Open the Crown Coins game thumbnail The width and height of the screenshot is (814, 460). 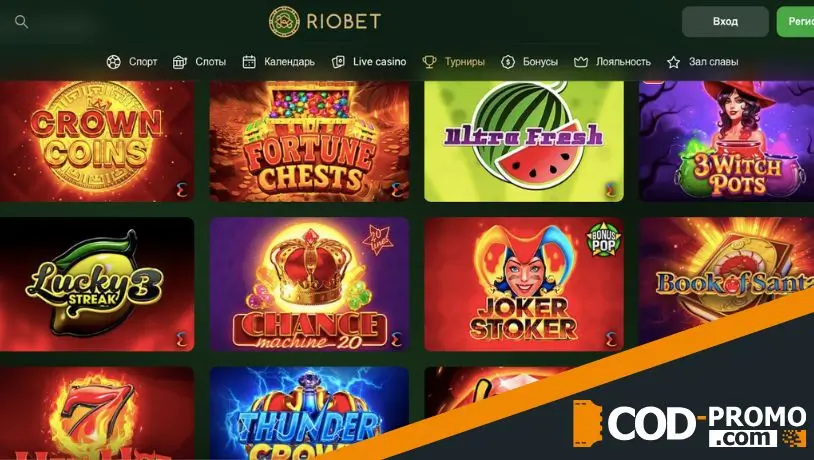click(x=97, y=141)
